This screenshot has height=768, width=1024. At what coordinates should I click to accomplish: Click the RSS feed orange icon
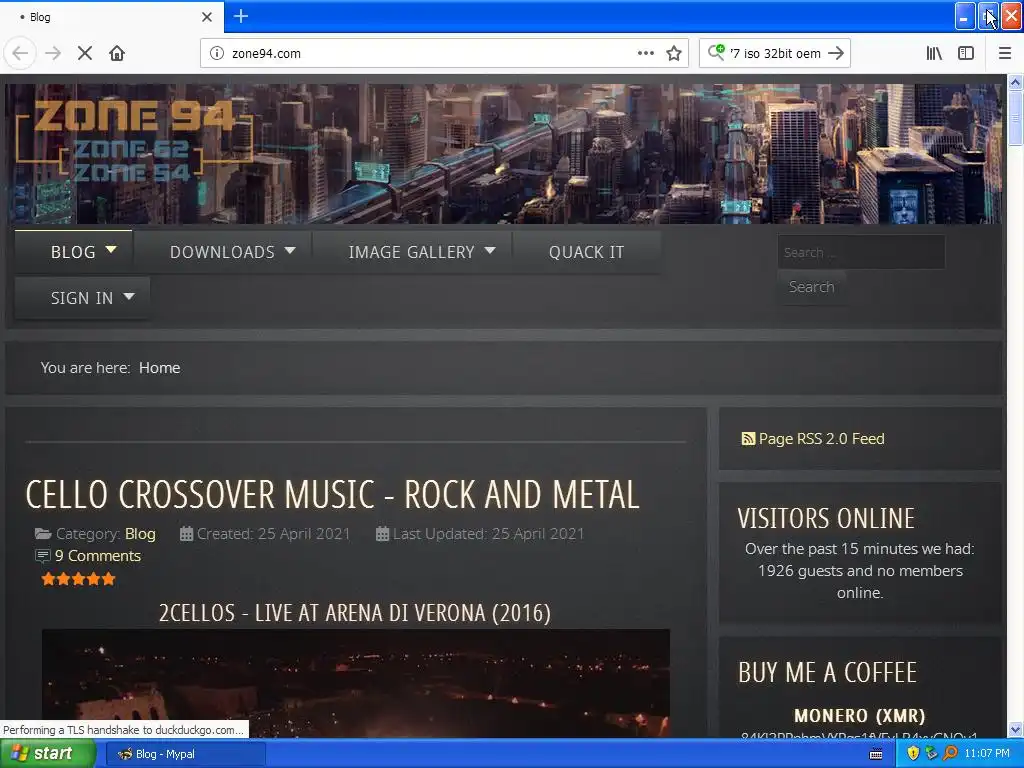748,439
